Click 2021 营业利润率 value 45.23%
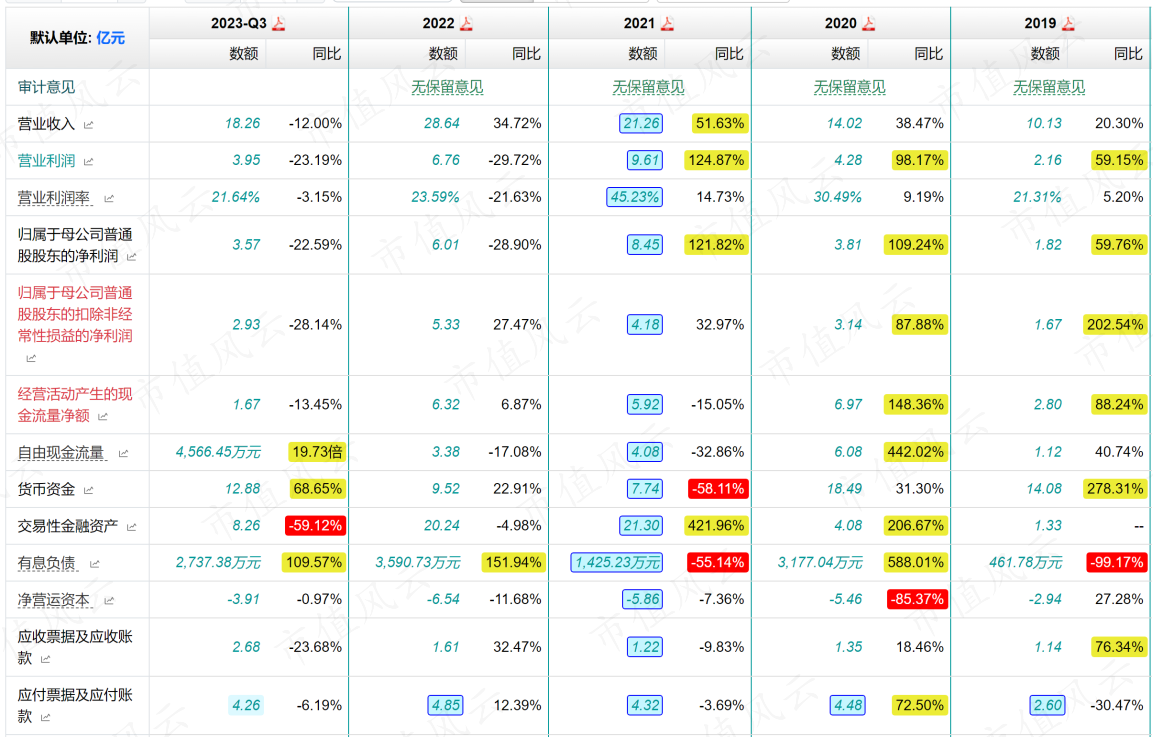 [634, 196]
